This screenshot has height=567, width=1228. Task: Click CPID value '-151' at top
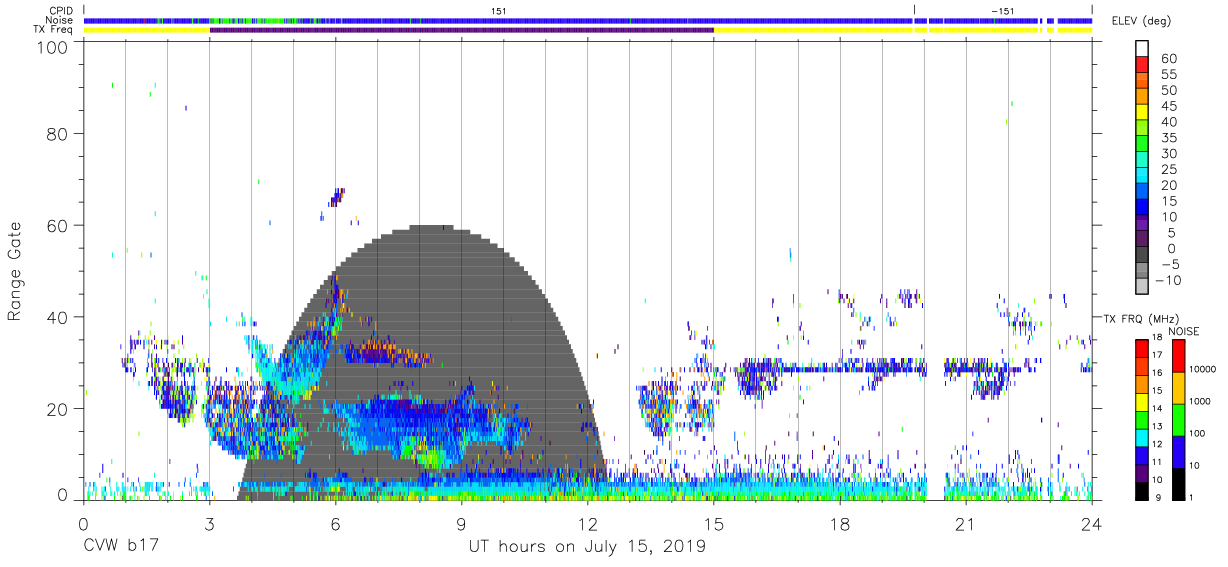[x=1002, y=10]
